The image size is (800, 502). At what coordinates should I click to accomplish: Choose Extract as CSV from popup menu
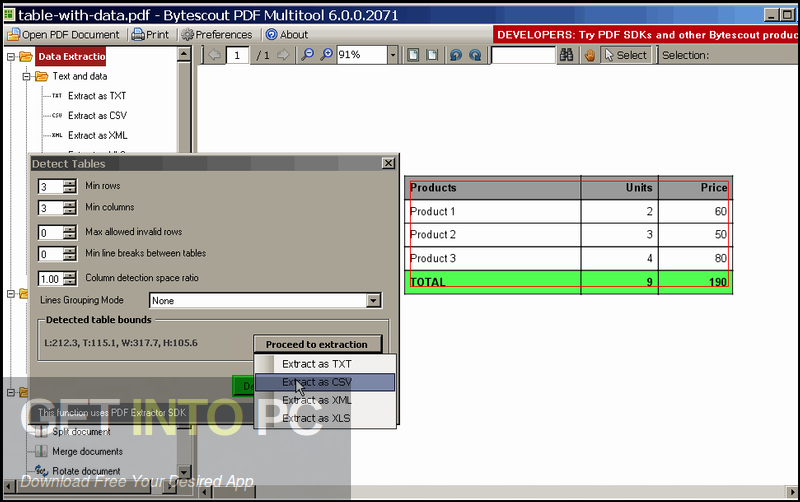[325, 382]
